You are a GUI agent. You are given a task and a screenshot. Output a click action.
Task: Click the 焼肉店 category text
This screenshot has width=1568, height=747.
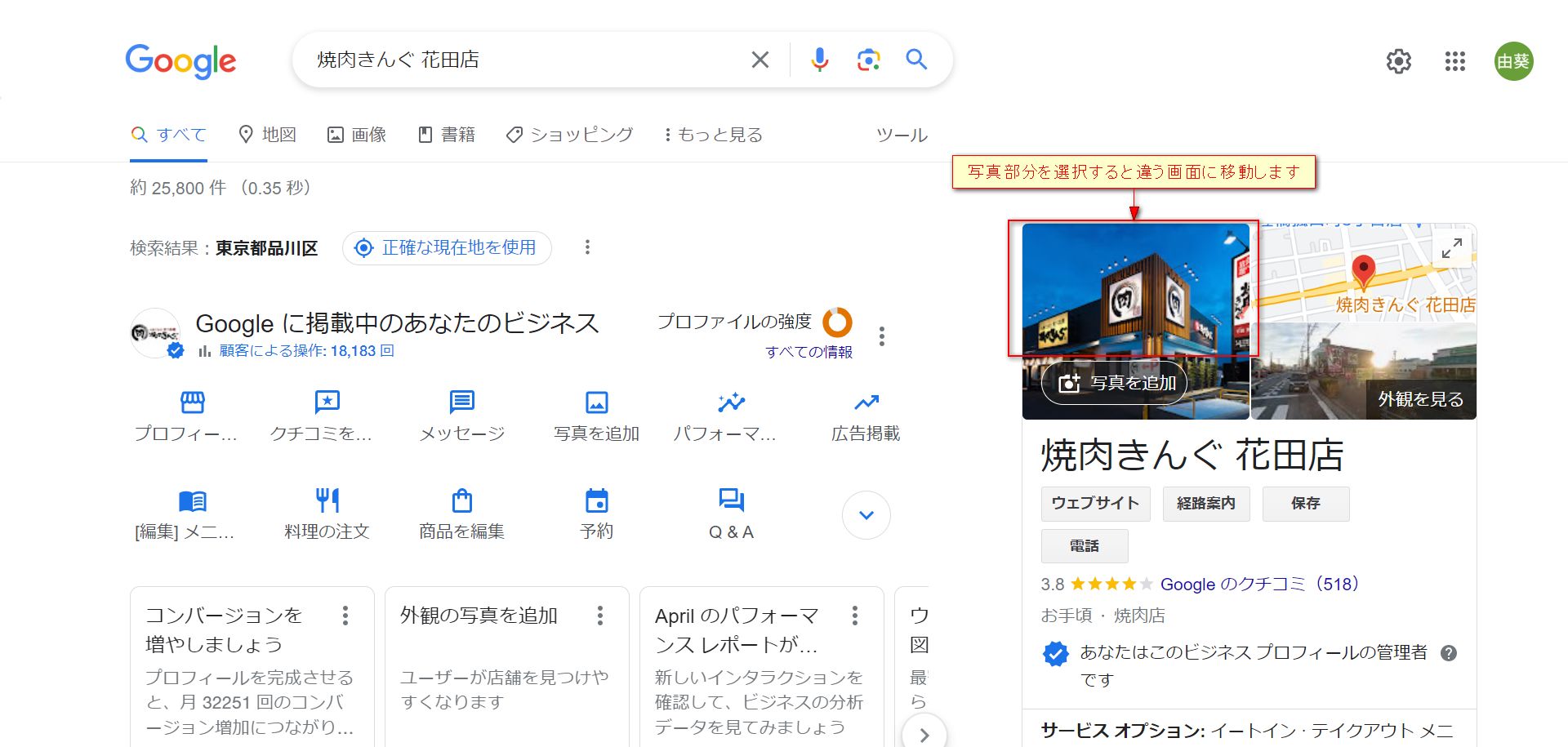click(x=1139, y=616)
